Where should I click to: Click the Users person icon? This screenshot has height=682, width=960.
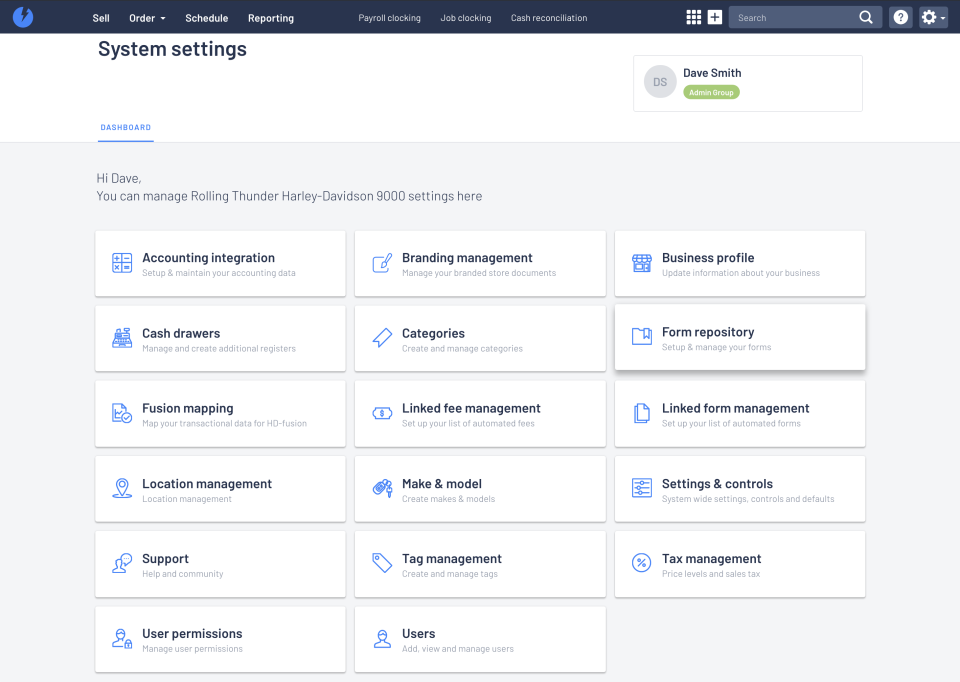click(381, 638)
